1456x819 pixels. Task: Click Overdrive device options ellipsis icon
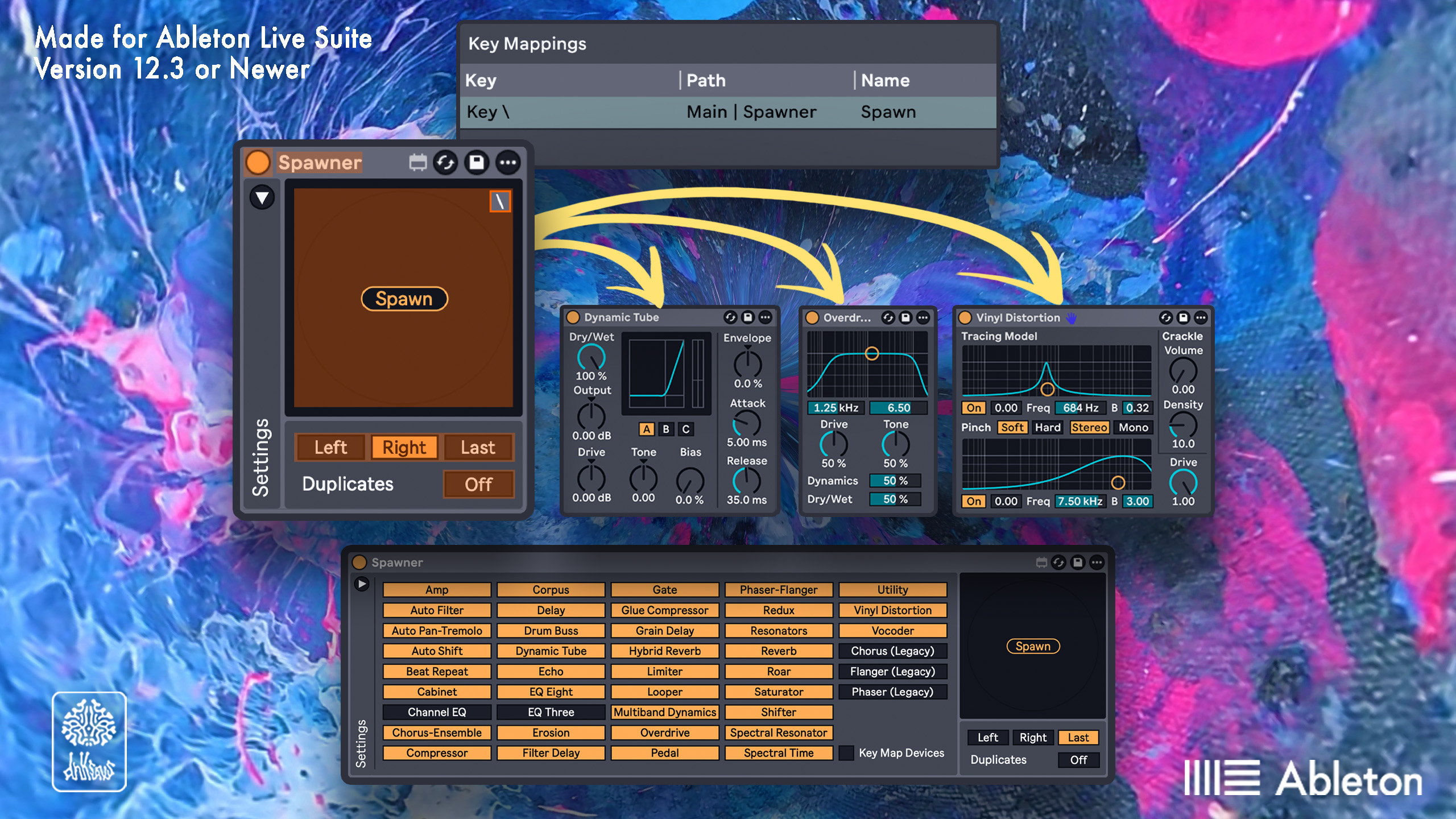pos(923,317)
